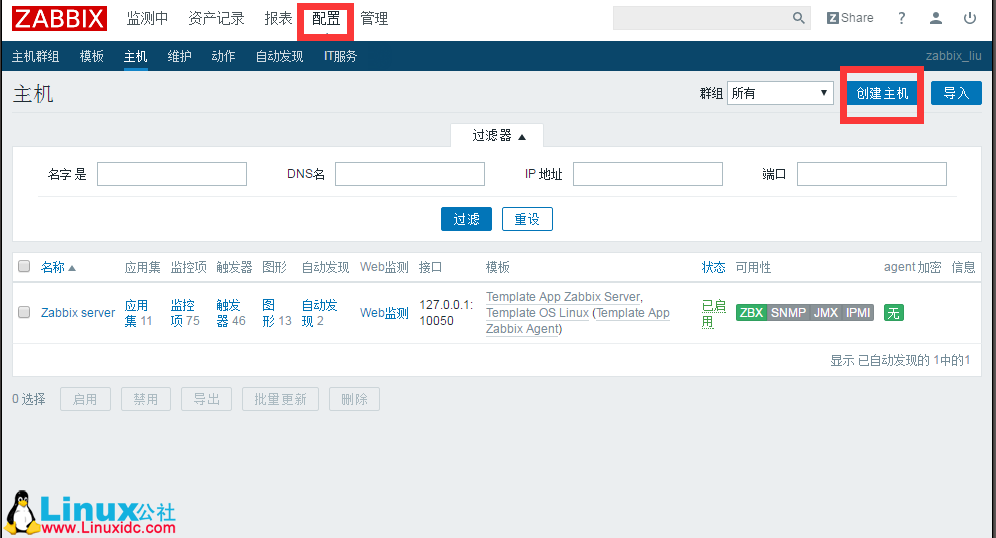Tick the Zabbix server row checkbox
This screenshot has height=538, width=996.
(x=24, y=312)
